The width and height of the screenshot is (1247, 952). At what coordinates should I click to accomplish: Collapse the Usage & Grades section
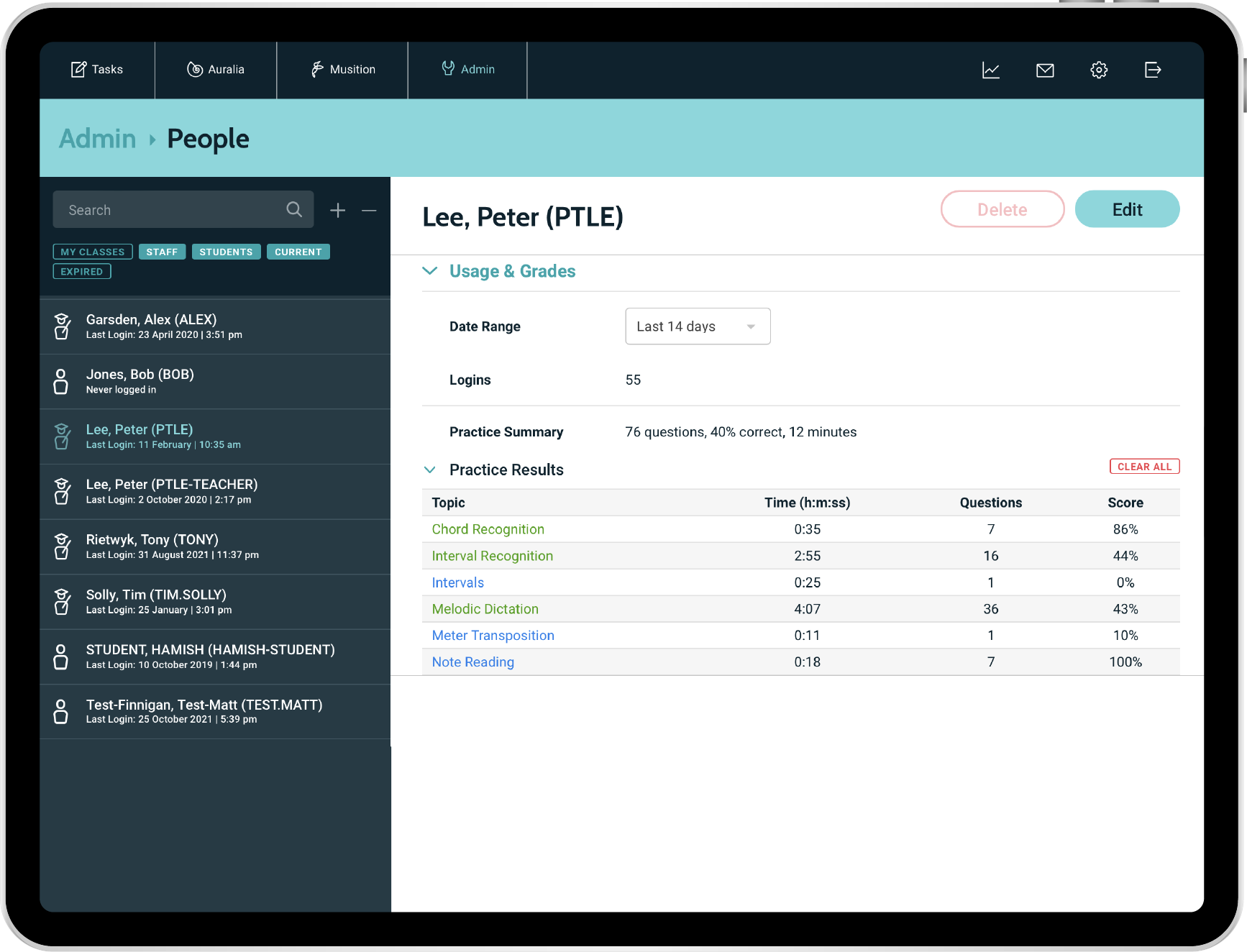tap(430, 271)
